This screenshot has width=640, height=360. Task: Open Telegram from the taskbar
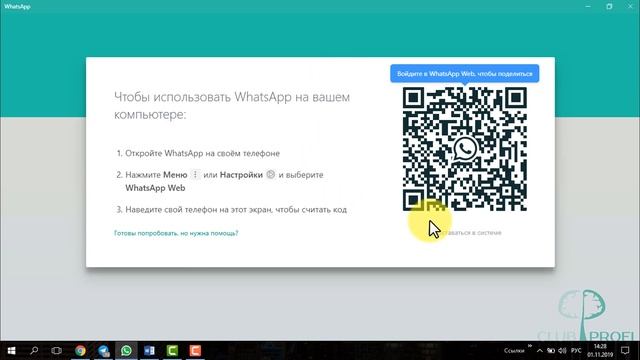[x=103, y=351]
